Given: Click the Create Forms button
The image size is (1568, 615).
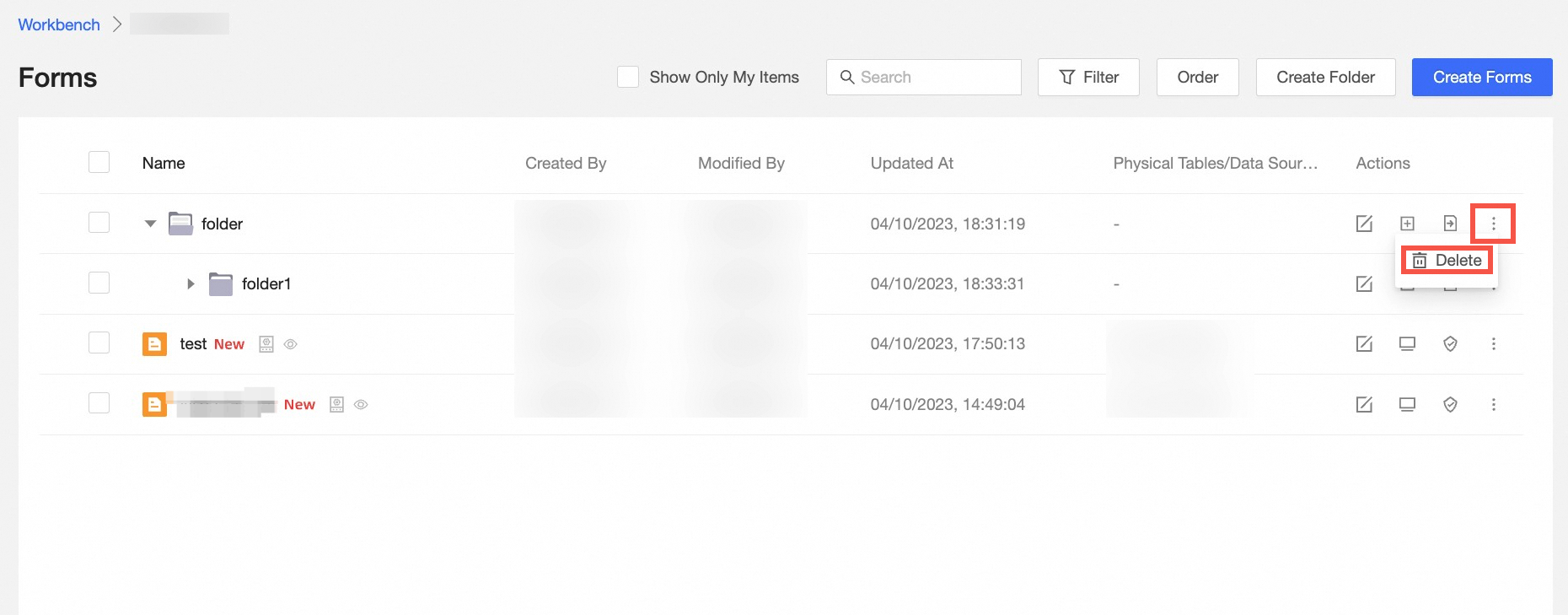Looking at the screenshot, I should [x=1481, y=77].
